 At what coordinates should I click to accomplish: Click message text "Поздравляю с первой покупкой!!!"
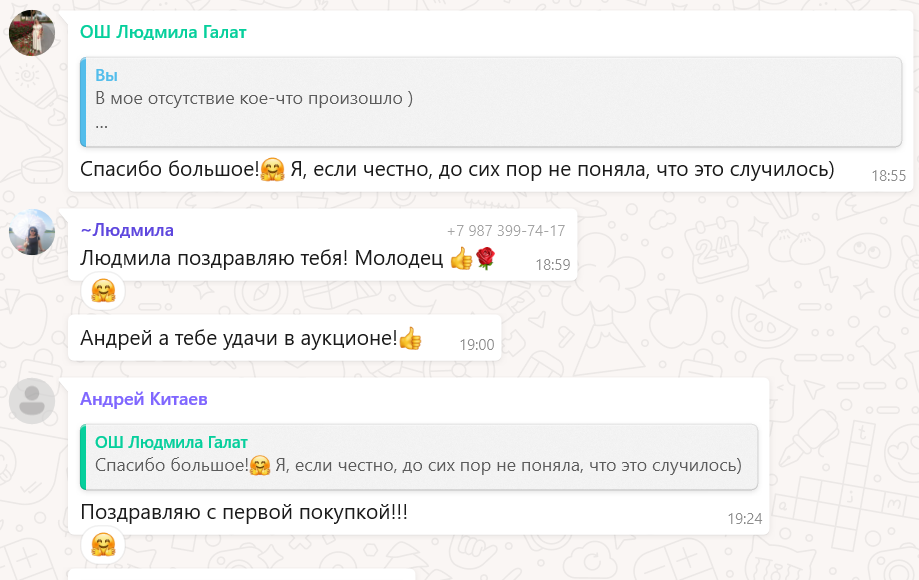(x=244, y=512)
